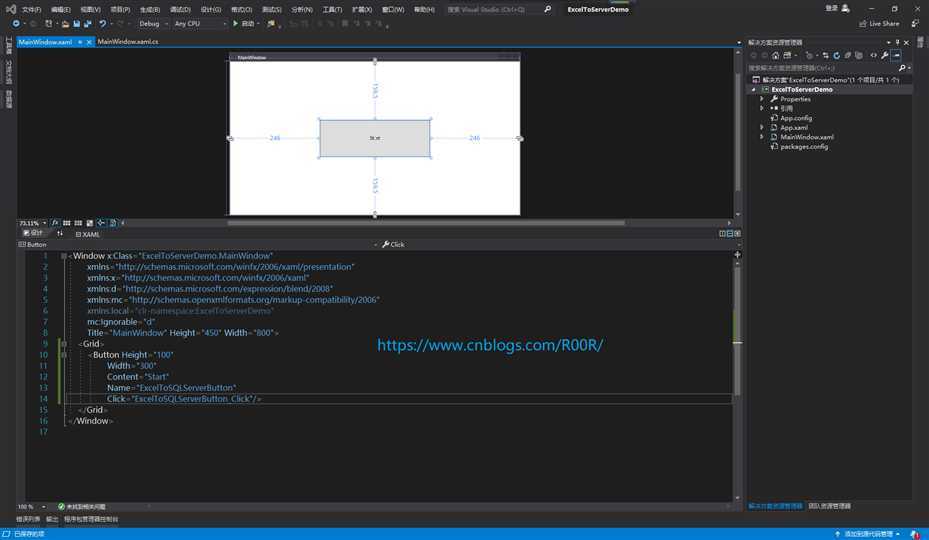Toggle the show all files icon
The height and width of the screenshot is (540, 929).
point(859,55)
